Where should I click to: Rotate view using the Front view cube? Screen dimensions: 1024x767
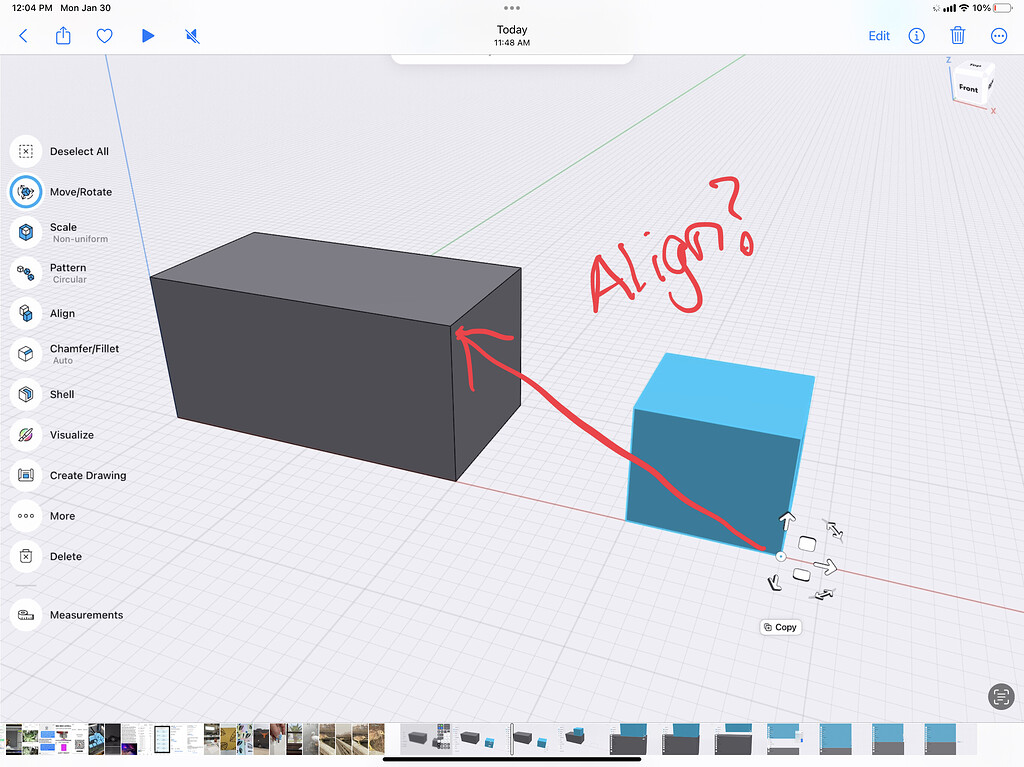(971, 87)
